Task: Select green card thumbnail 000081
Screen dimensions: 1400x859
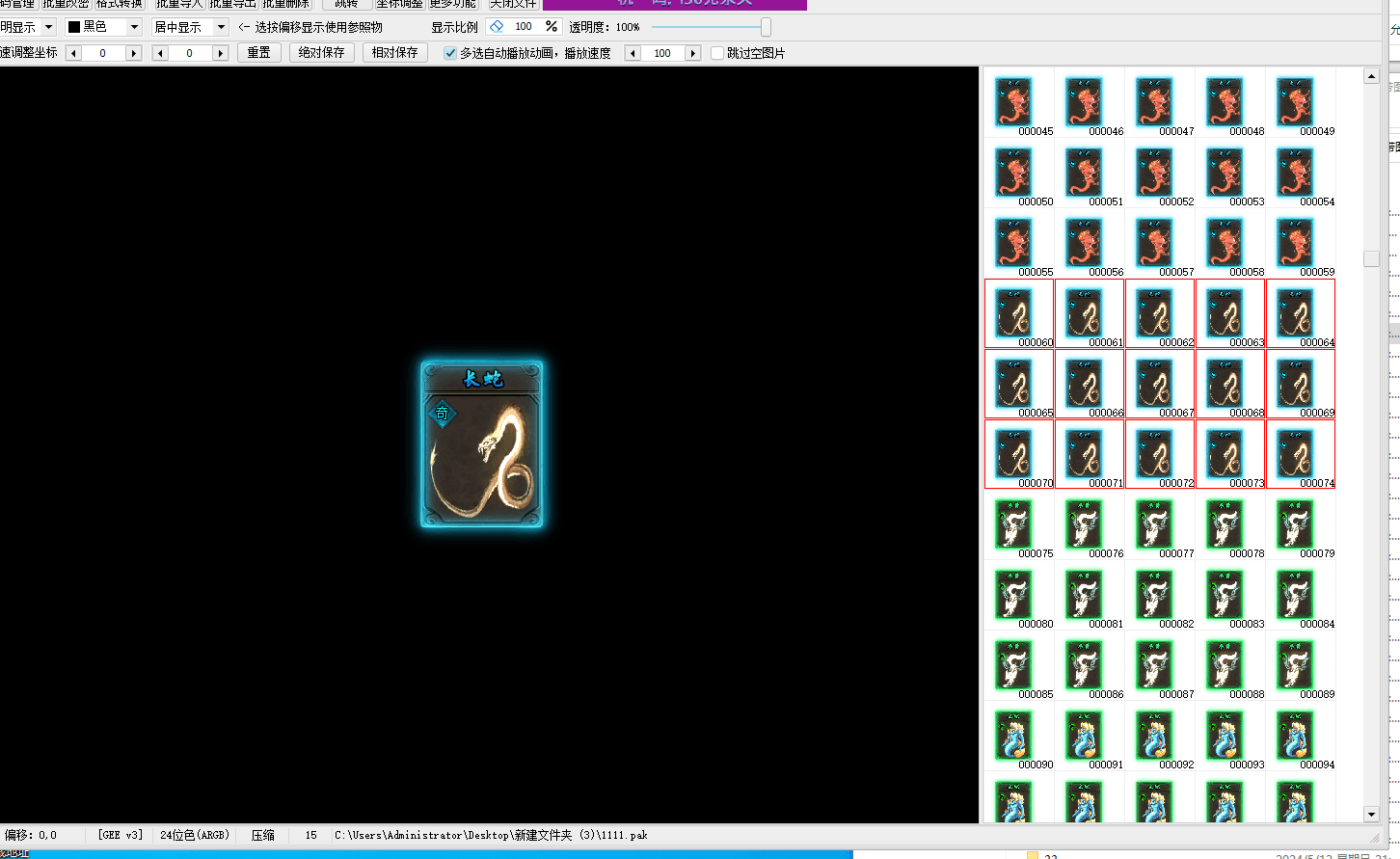Action: [x=1090, y=595]
